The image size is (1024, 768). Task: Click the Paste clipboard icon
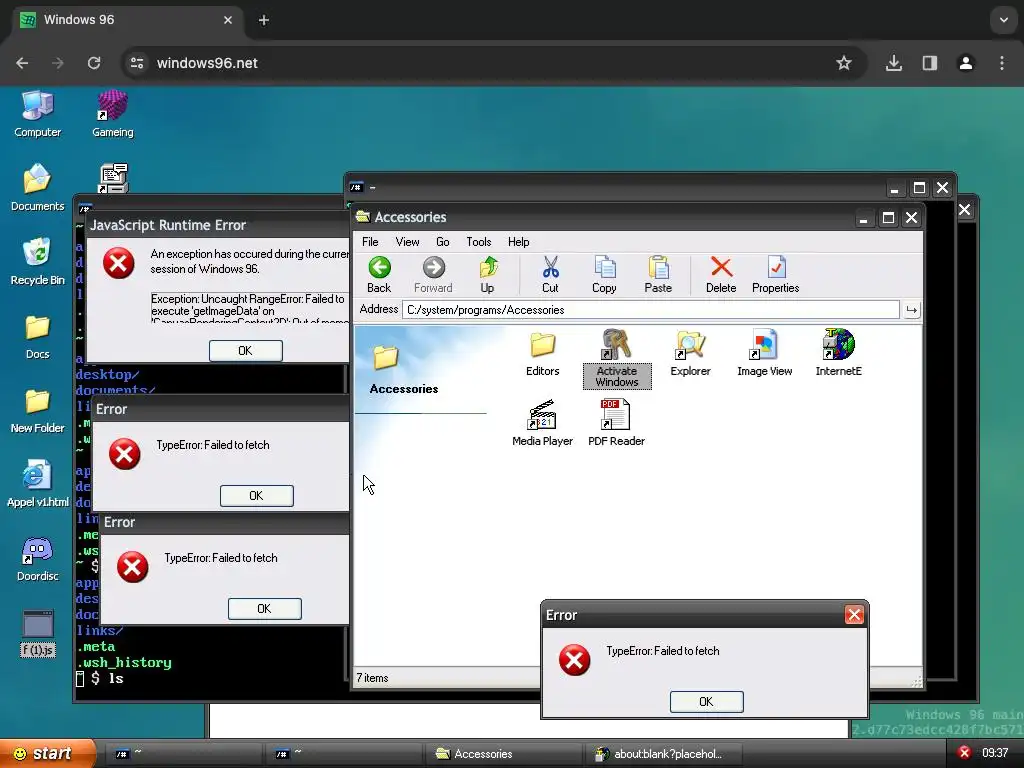tap(658, 275)
